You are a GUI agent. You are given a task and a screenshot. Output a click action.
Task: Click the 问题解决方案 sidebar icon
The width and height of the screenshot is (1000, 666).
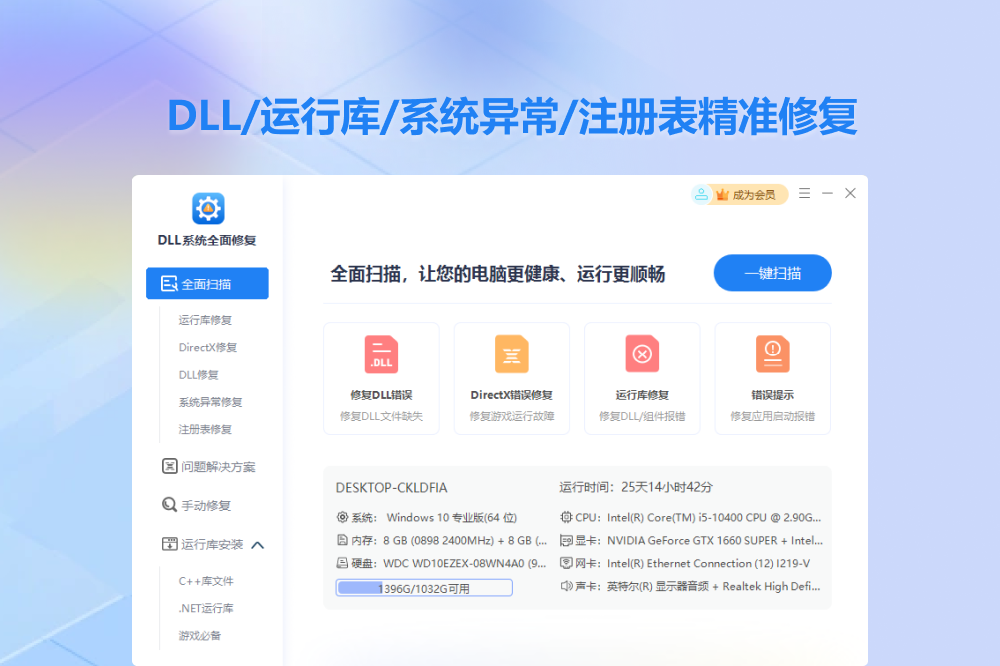coord(169,466)
